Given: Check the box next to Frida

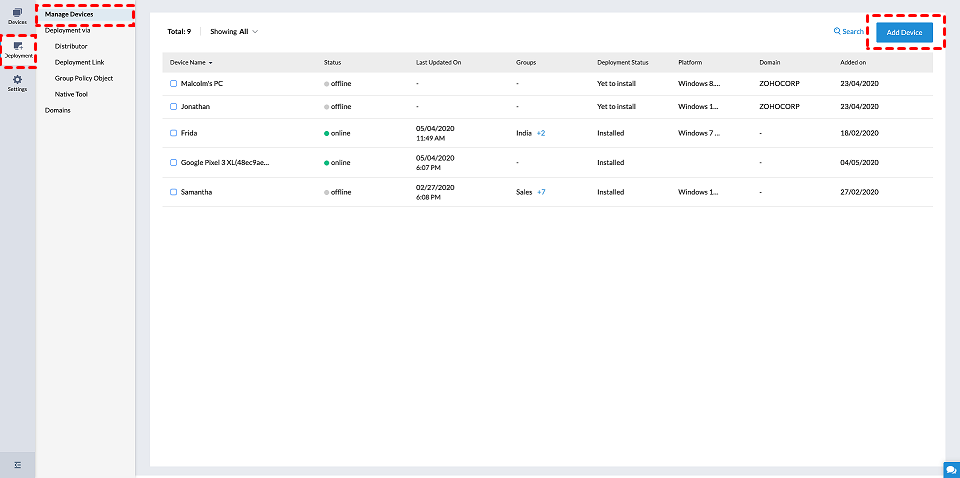Looking at the screenshot, I should tap(173, 132).
